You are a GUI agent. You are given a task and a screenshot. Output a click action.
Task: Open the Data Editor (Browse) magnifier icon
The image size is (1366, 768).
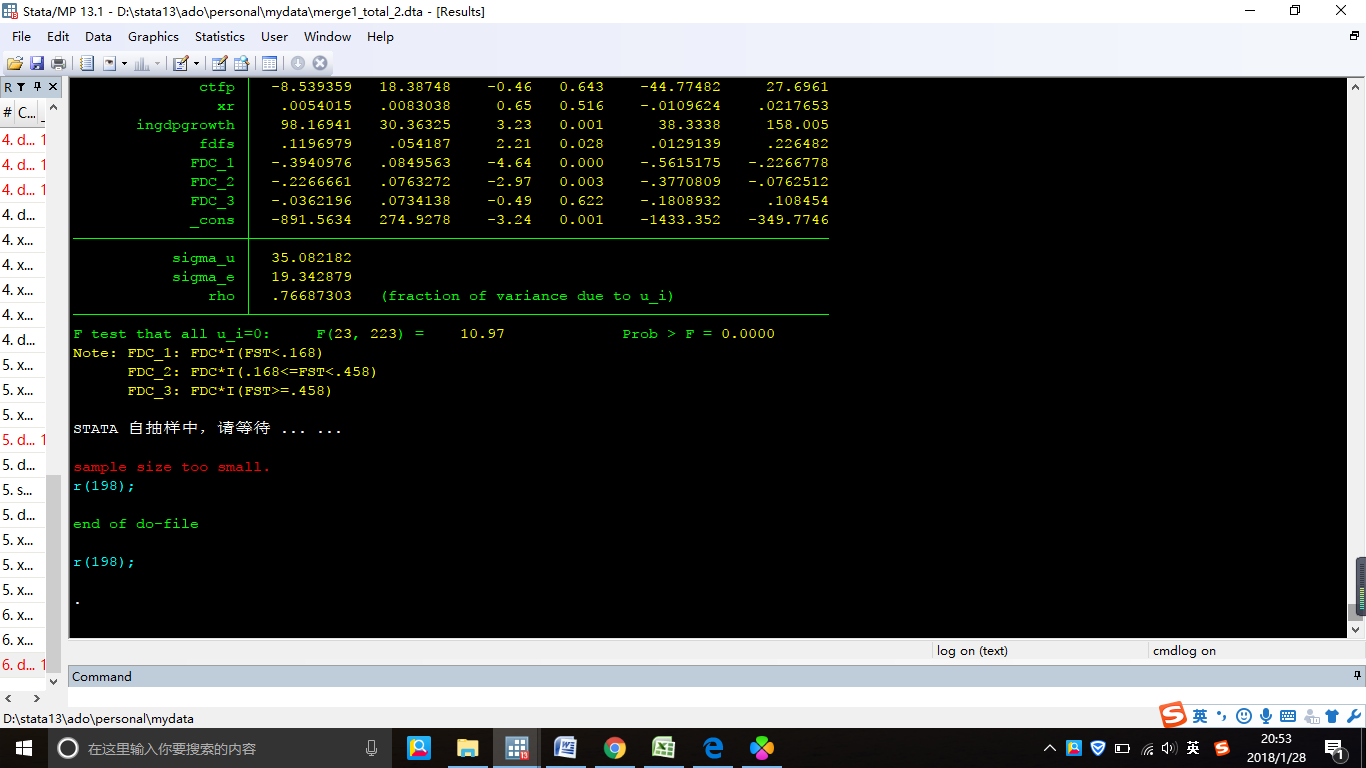pos(241,63)
